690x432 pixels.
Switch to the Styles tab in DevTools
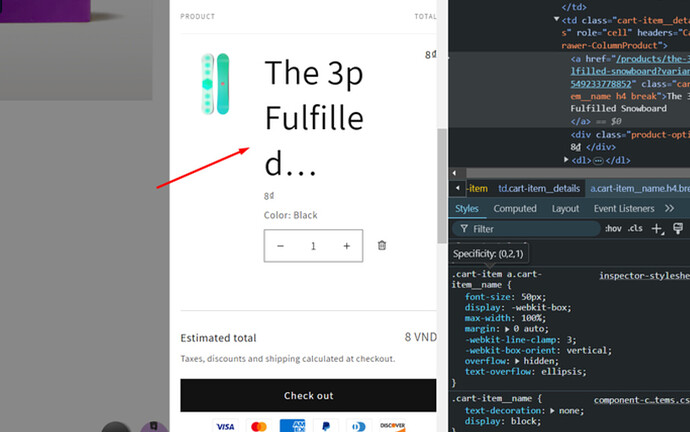(x=467, y=209)
